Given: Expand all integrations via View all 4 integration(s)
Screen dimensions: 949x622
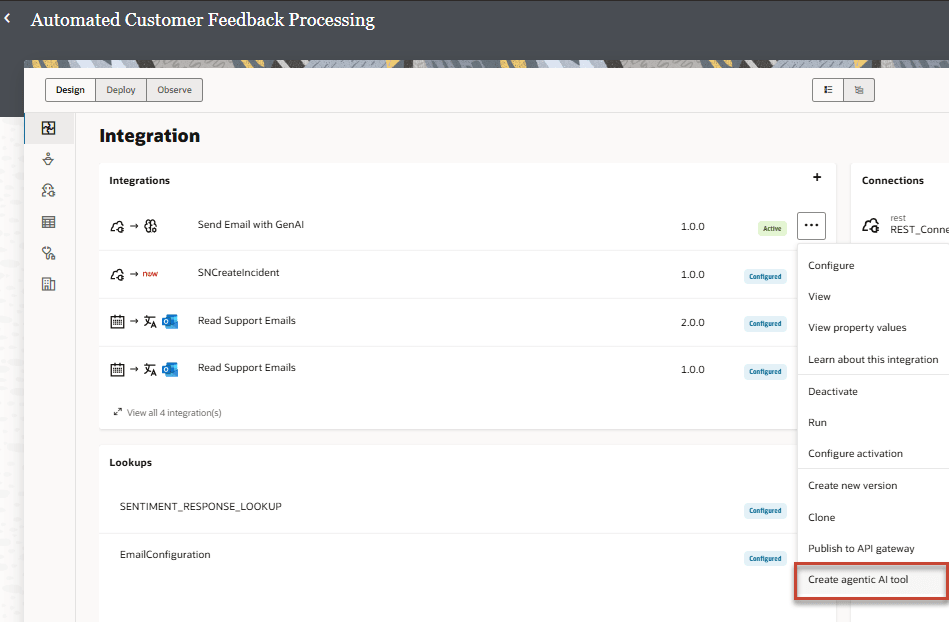Looking at the screenshot, I should coord(167,411).
